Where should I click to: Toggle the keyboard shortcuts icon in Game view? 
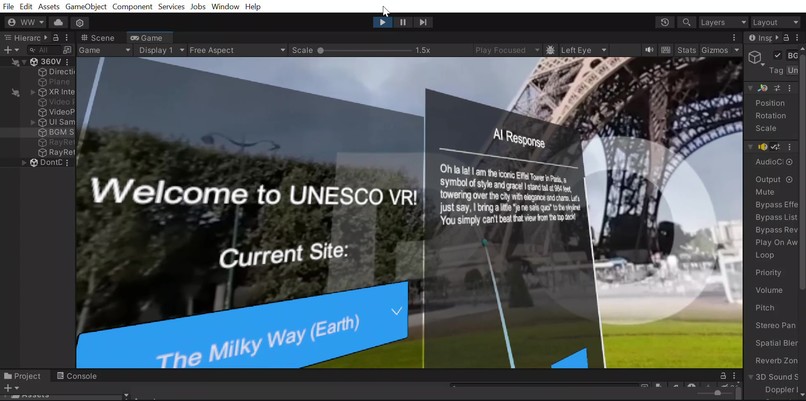coord(666,50)
